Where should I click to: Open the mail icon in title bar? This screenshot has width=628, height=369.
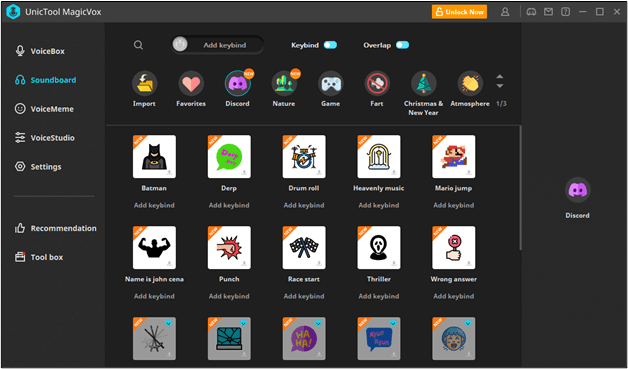[x=548, y=12]
